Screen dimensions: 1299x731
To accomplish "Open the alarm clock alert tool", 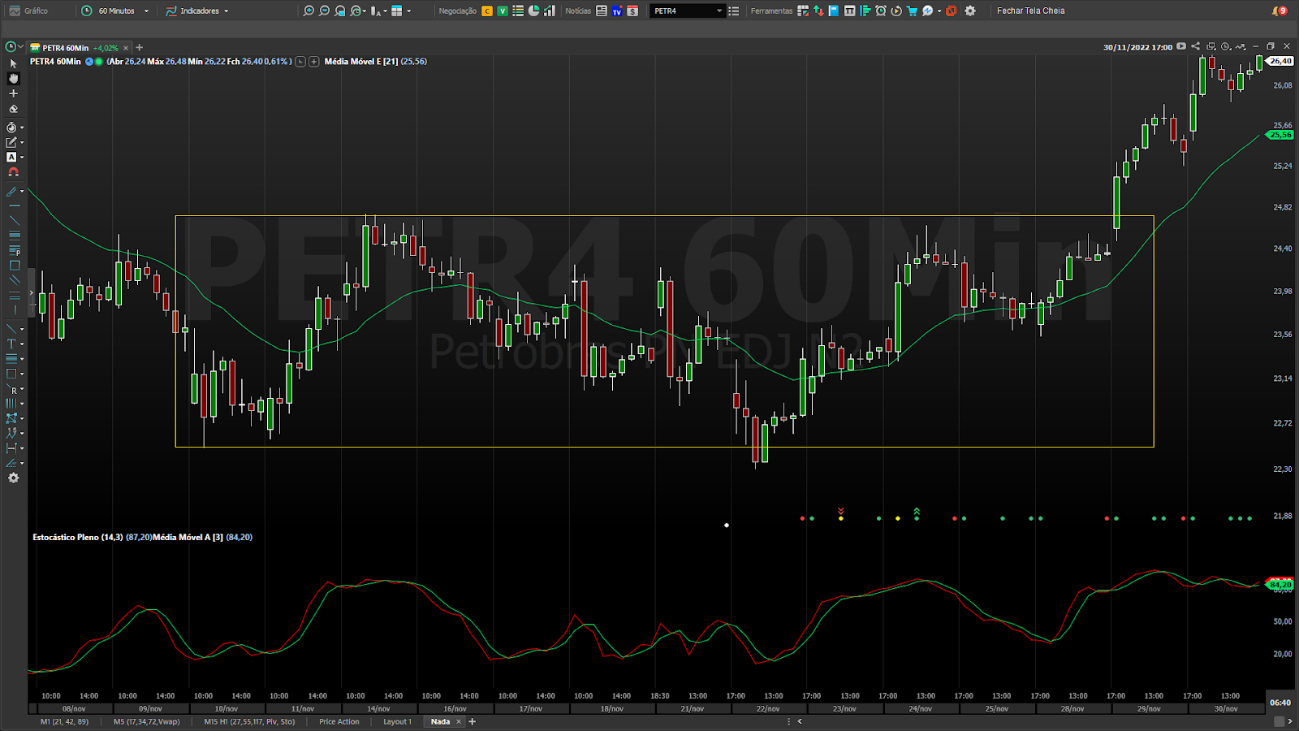I will pyautogui.click(x=880, y=11).
